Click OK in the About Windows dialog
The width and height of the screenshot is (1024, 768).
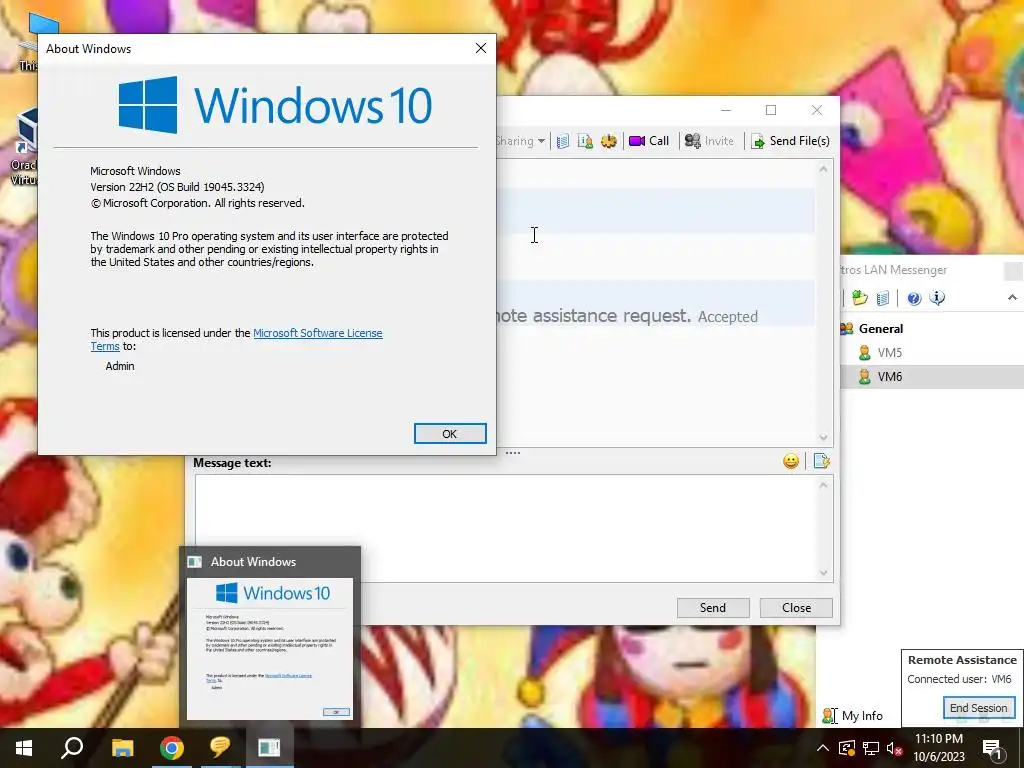point(450,434)
